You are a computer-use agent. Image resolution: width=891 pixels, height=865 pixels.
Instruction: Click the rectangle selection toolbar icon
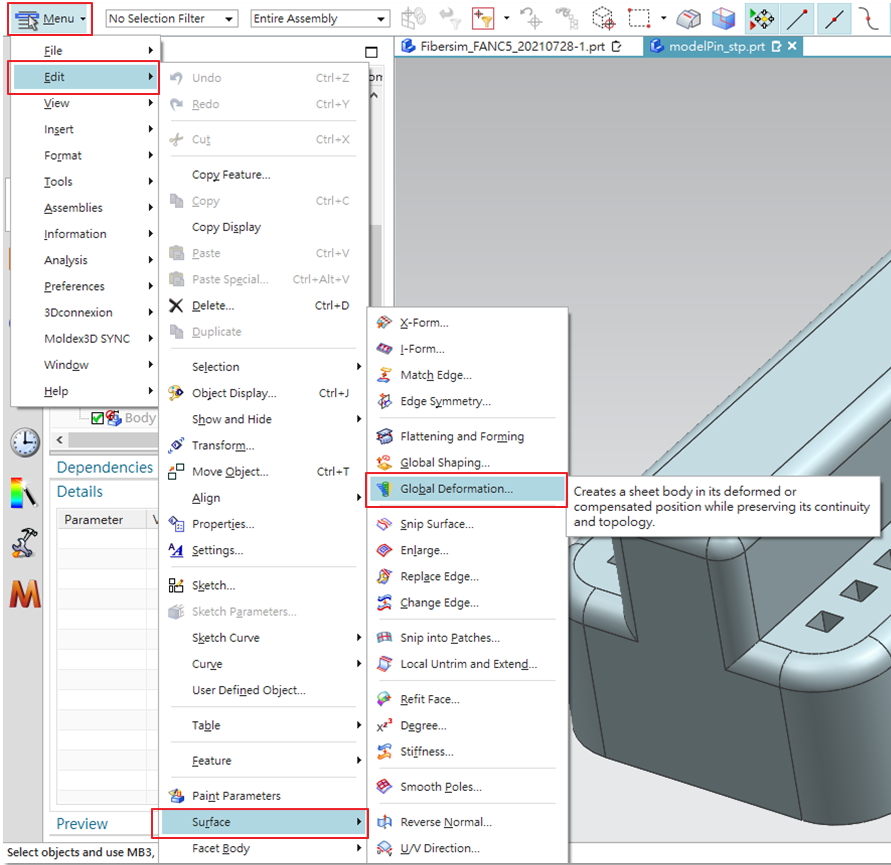coord(639,18)
